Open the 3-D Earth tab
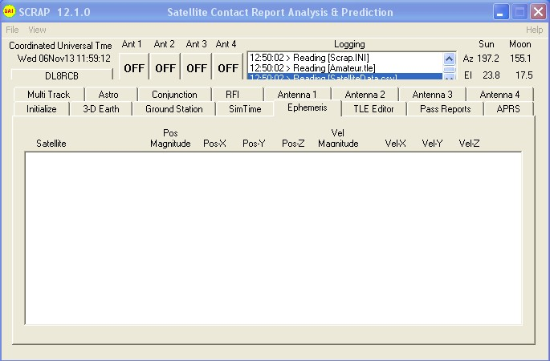550x361 pixels. coord(101,109)
